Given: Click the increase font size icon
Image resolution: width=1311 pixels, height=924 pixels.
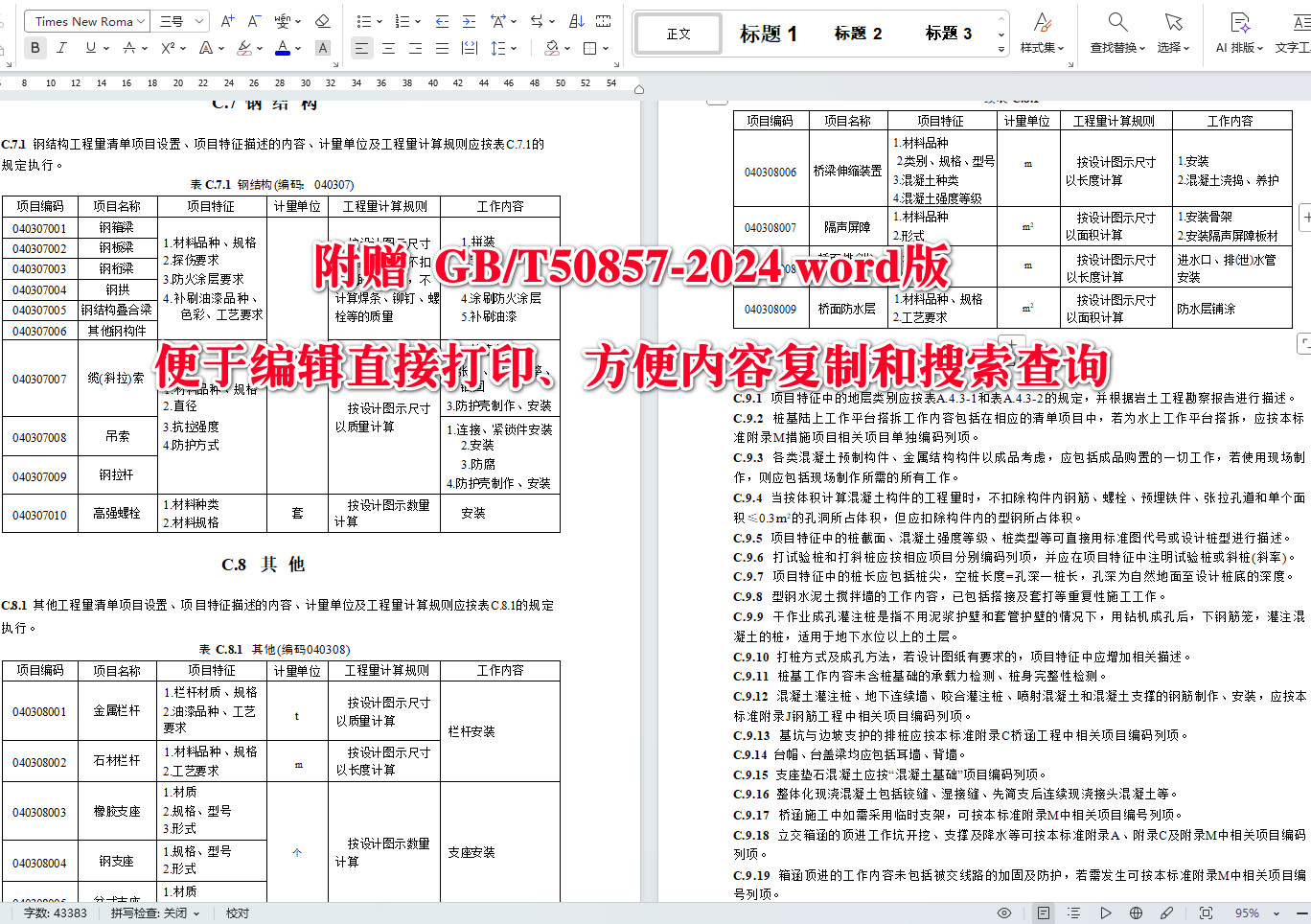Looking at the screenshot, I should [227, 20].
